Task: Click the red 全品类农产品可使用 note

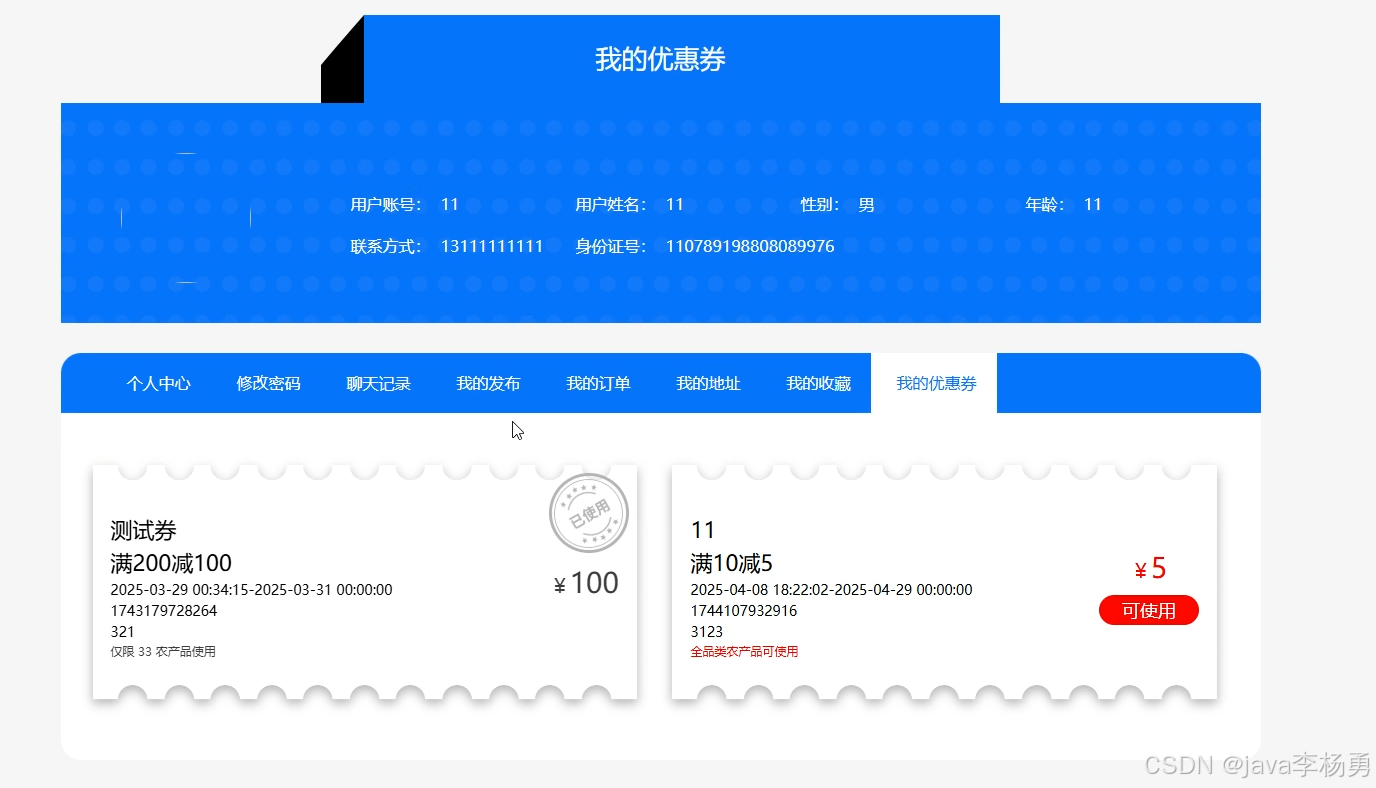Action: click(744, 651)
